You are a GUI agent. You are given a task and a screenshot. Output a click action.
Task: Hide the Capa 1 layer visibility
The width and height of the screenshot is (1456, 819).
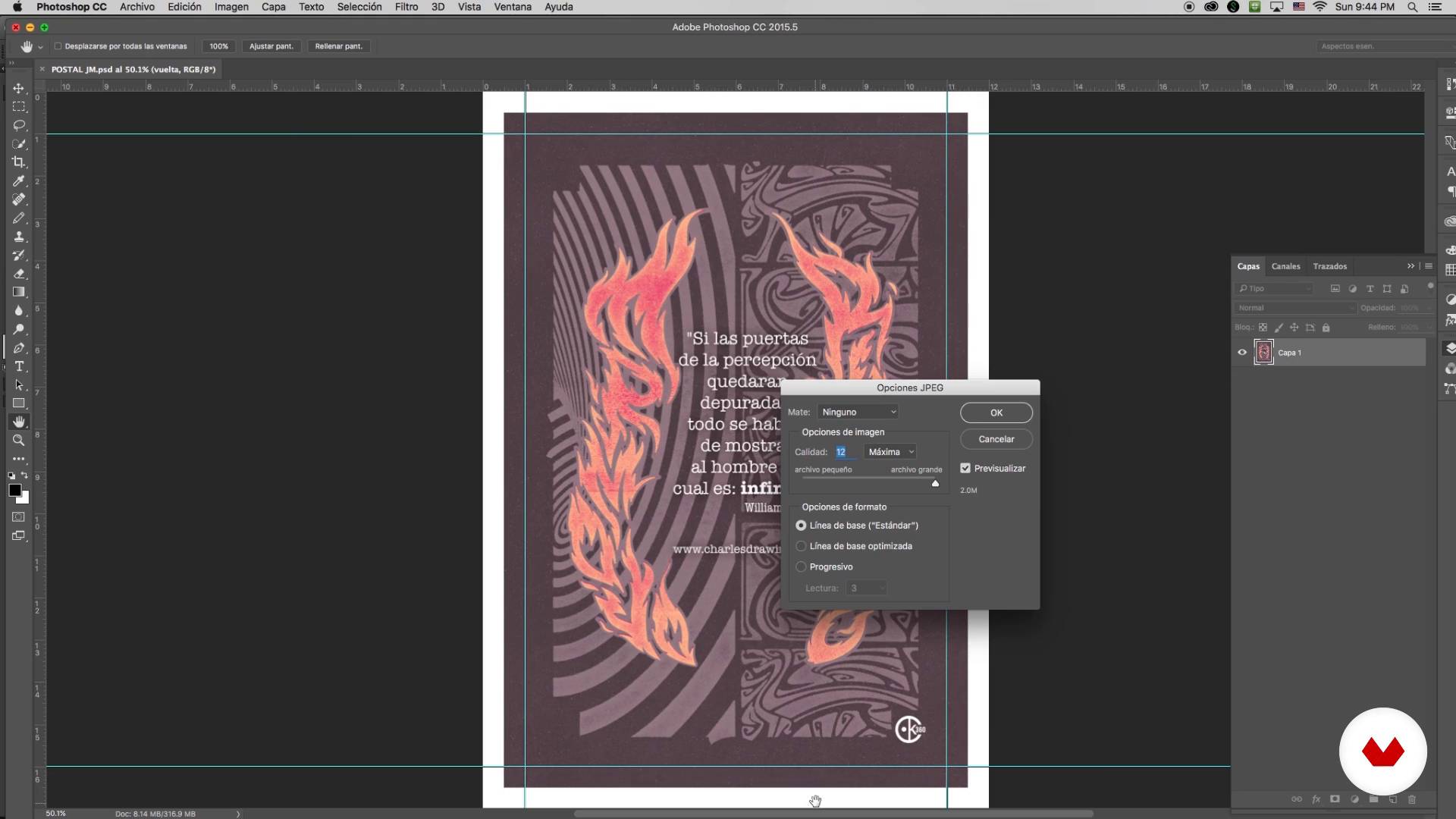point(1242,353)
